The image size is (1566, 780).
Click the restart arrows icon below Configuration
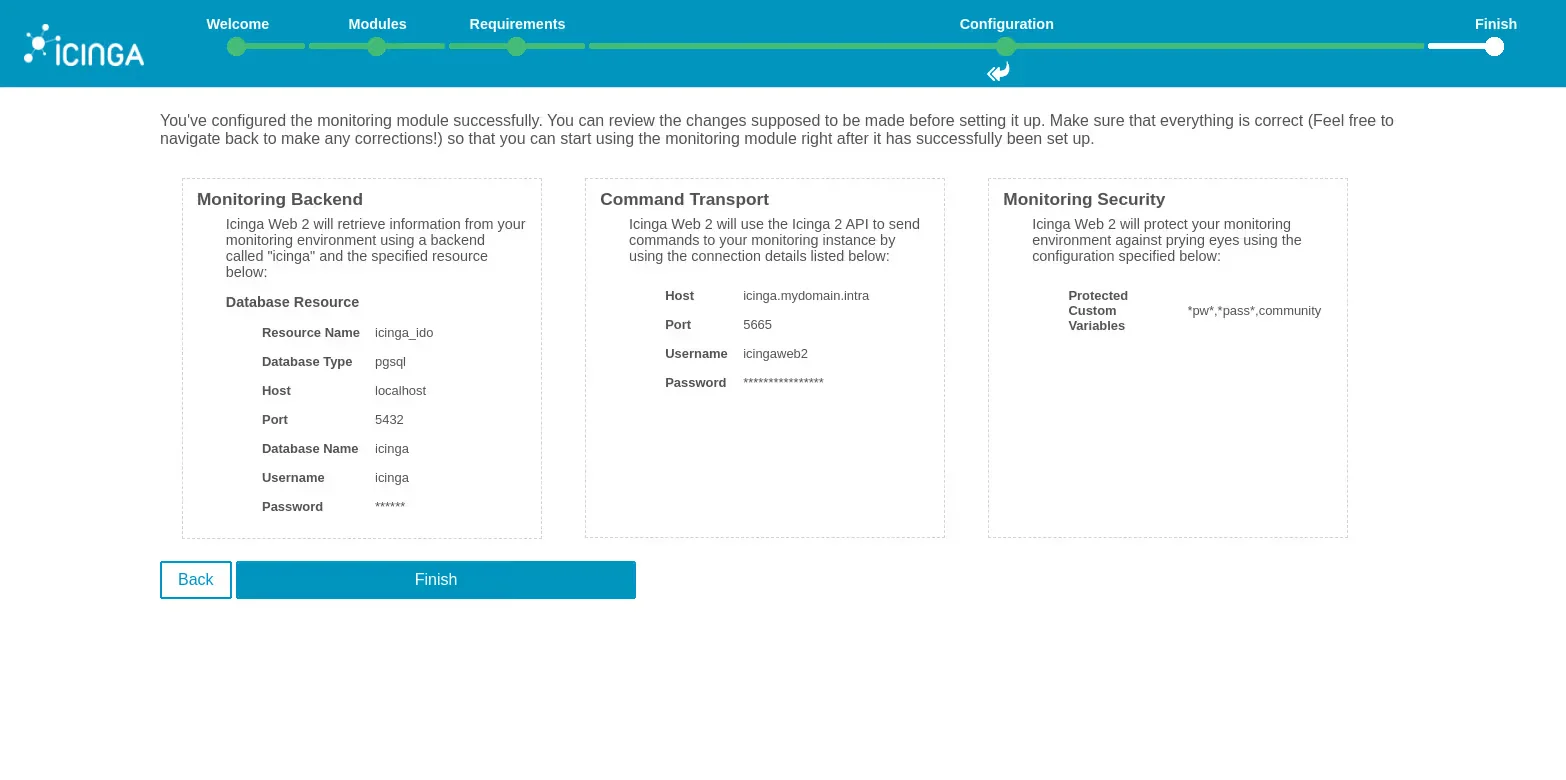point(998,72)
